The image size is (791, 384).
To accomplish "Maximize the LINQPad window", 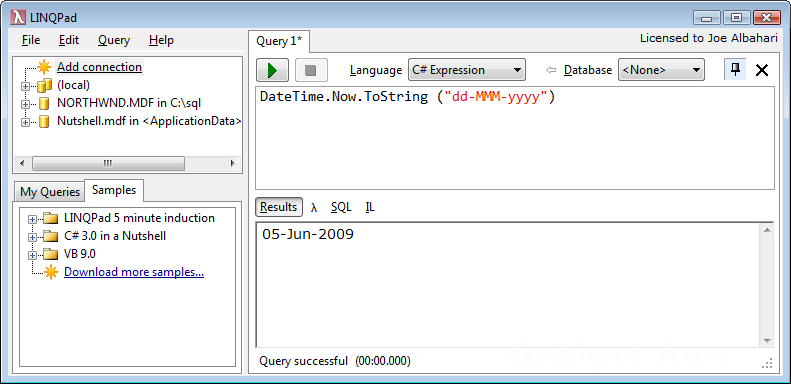I will [737, 18].
